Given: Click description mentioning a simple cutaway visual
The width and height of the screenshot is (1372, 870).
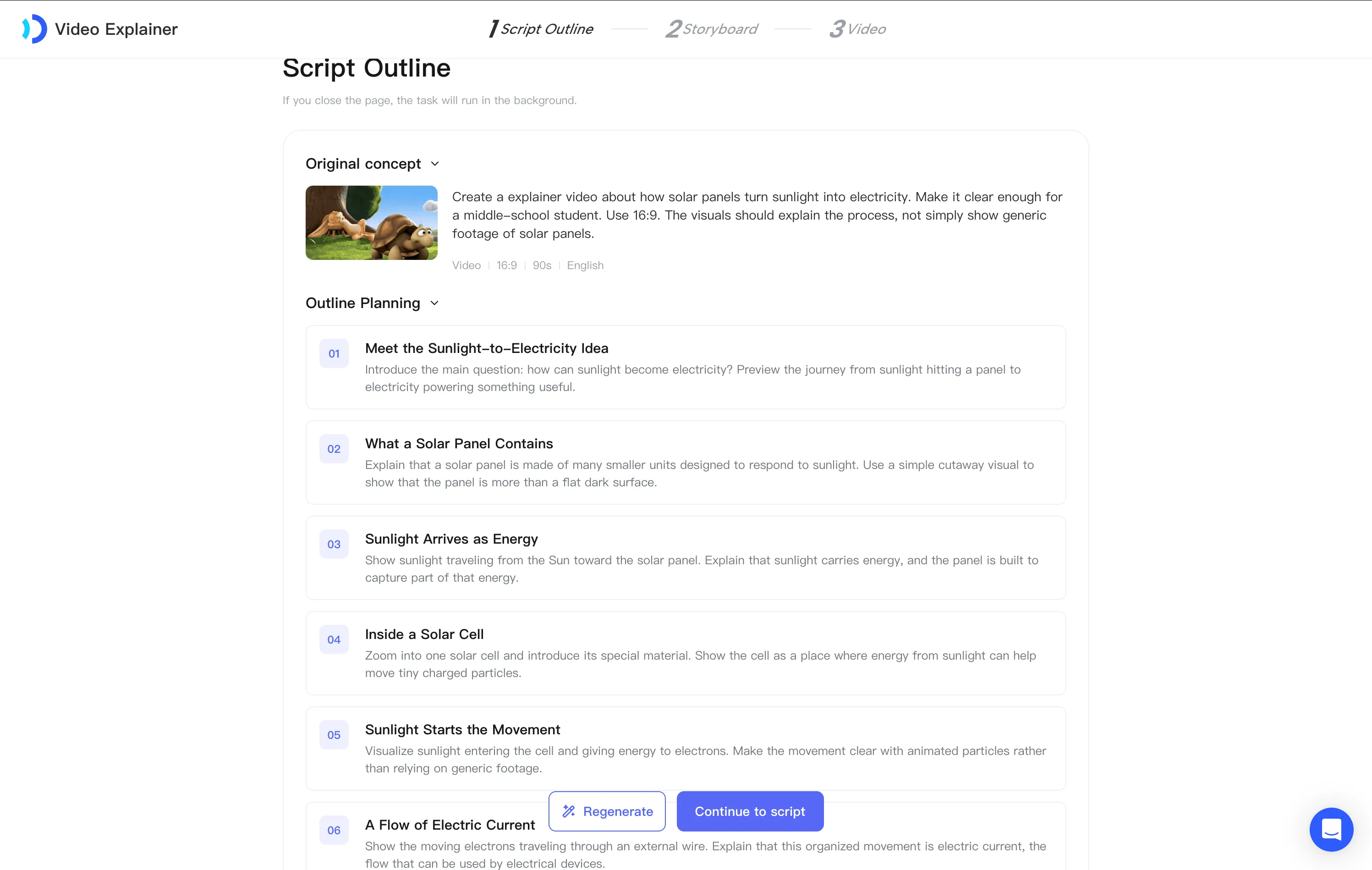Looking at the screenshot, I should pos(699,474).
